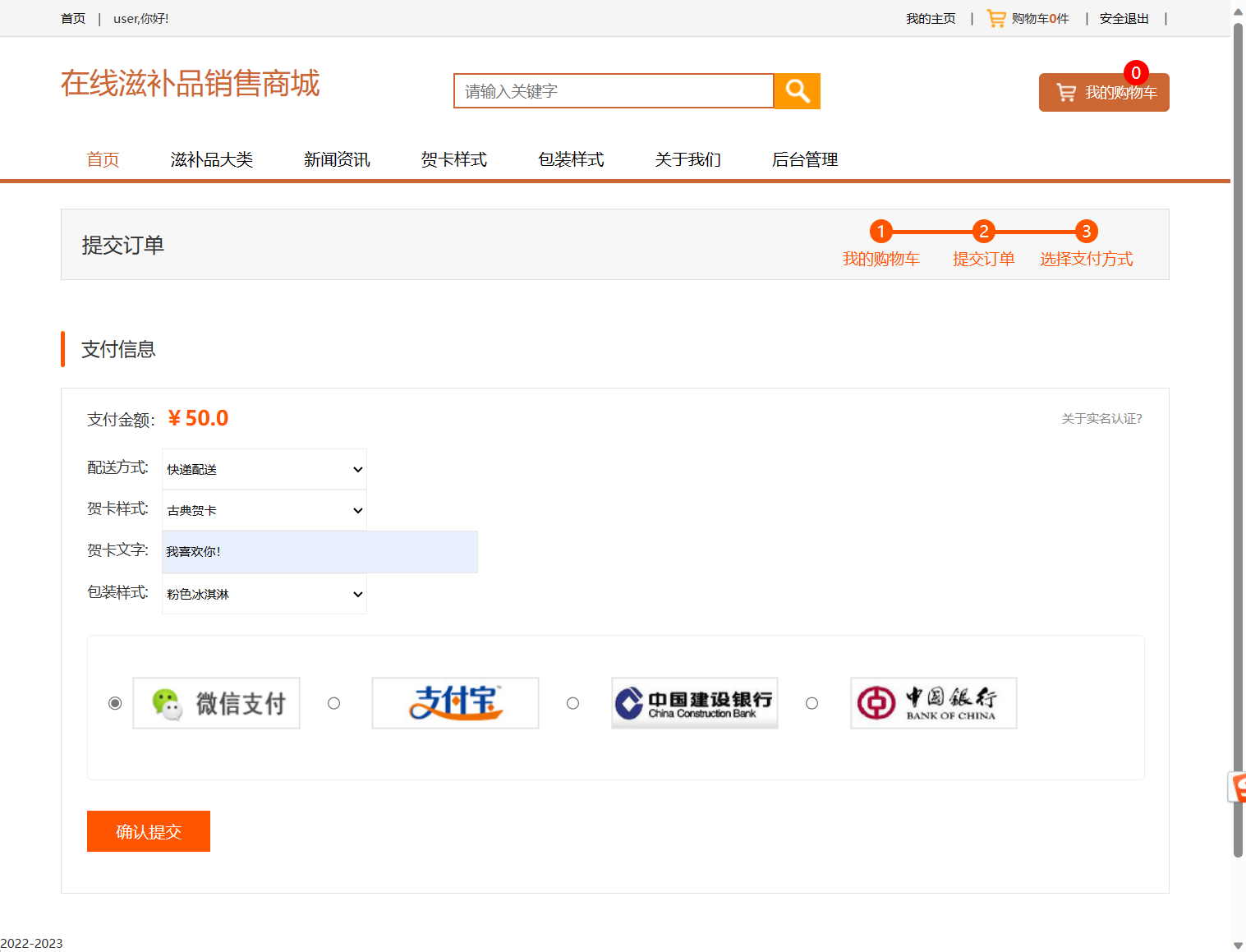Click the China Construction Bank logo

point(694,702)
